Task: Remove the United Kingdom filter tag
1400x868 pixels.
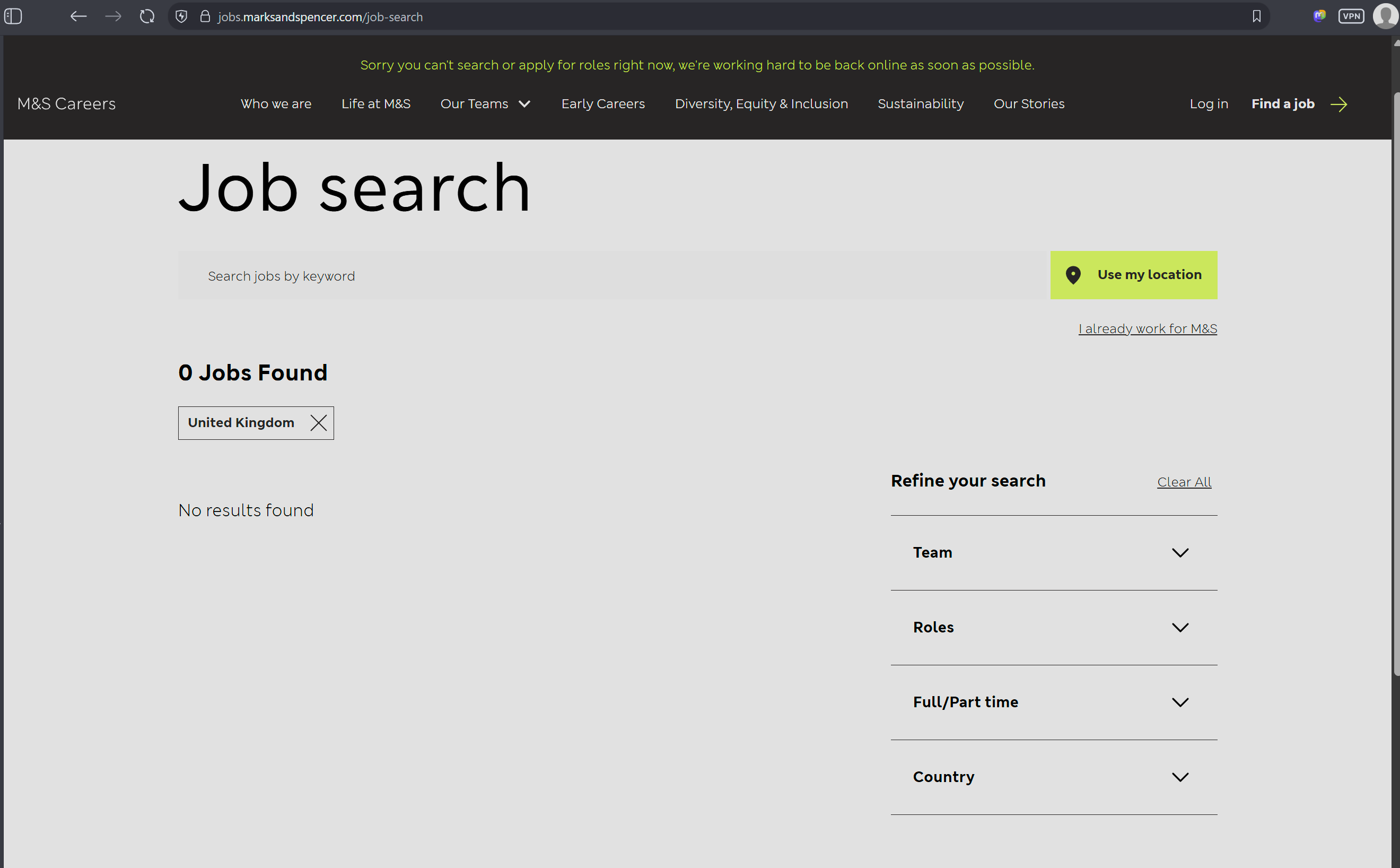Action: pyautogui.click(x=318, y=423)
